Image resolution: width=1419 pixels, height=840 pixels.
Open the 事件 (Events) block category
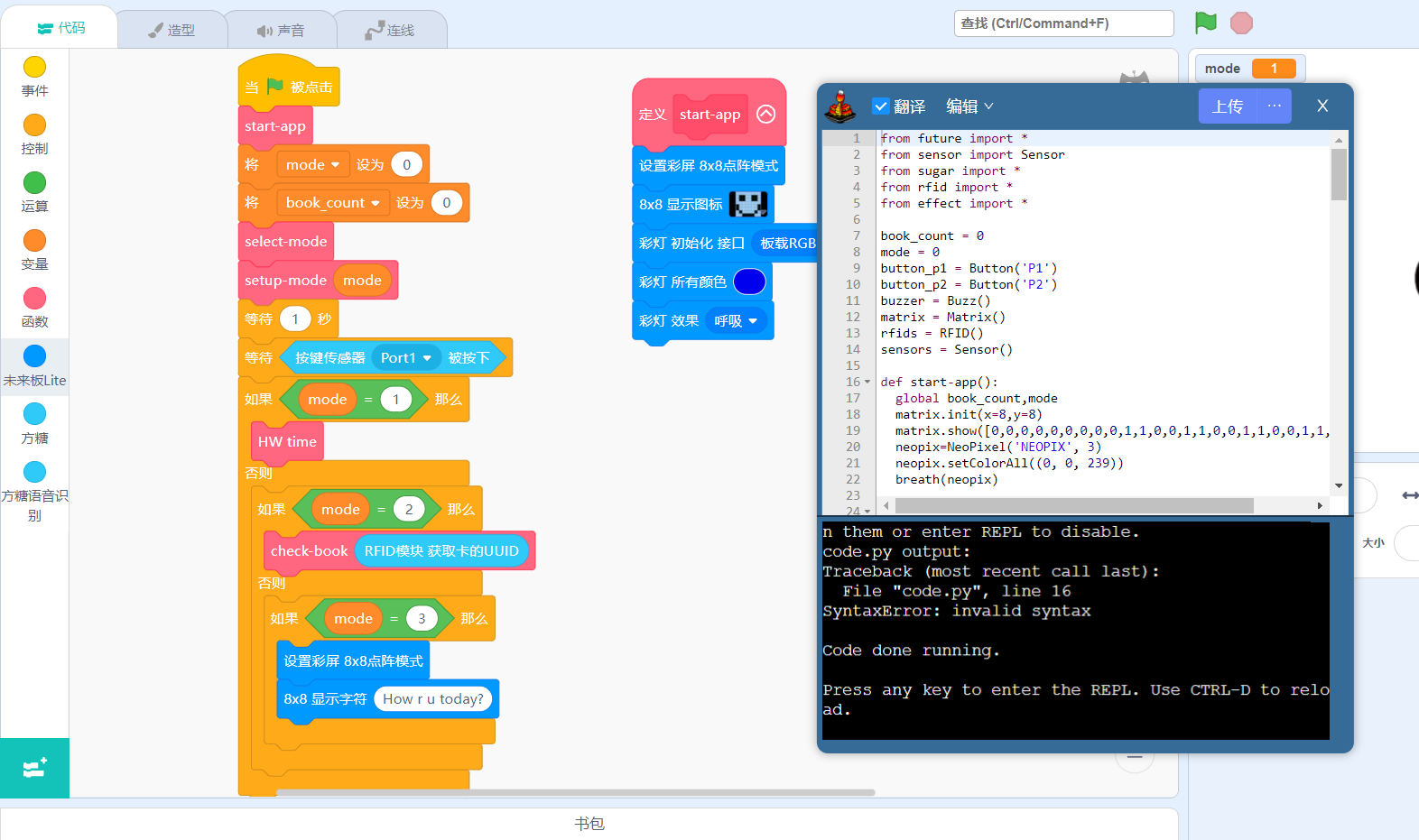[x=34, y=77]
